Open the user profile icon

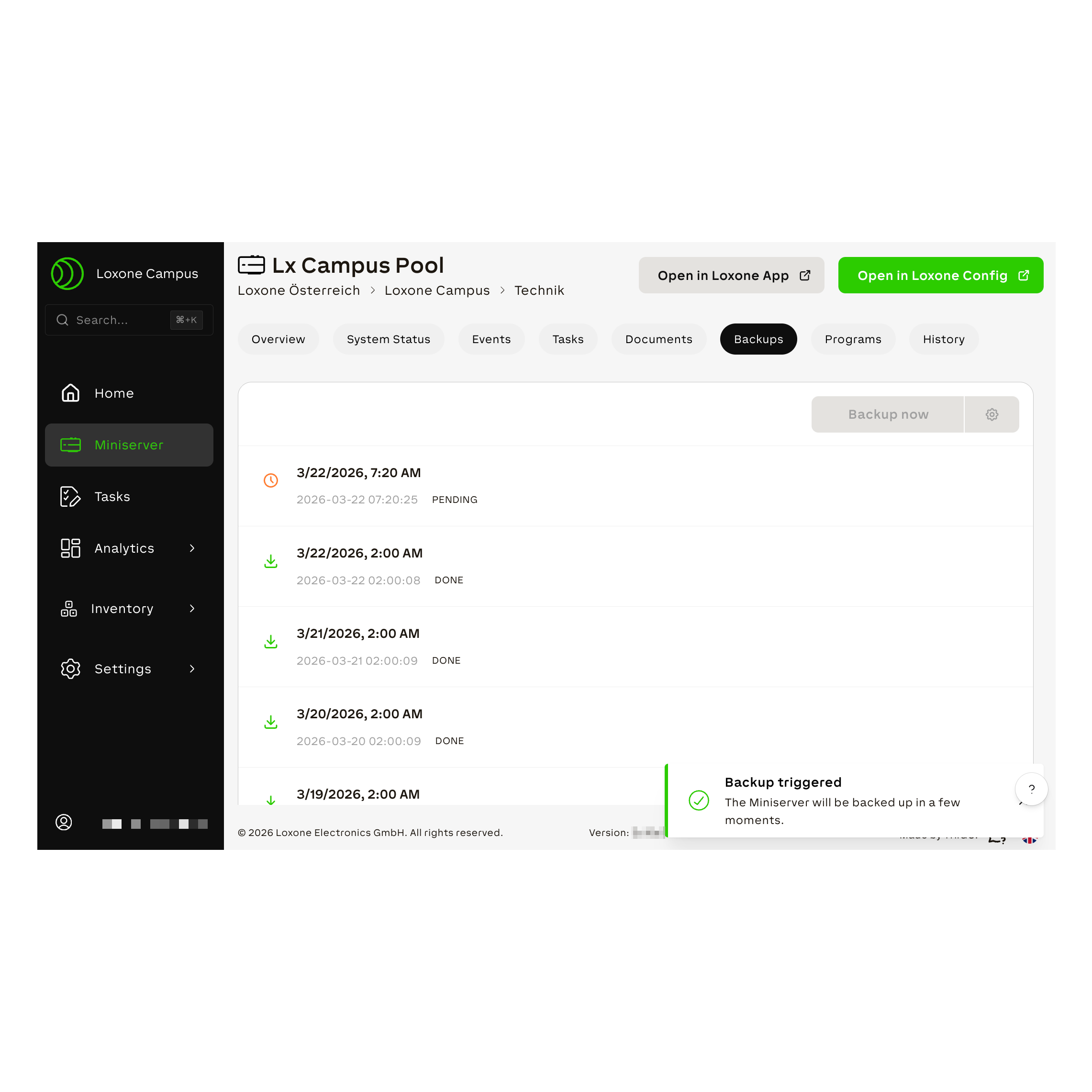click(64, 822)
